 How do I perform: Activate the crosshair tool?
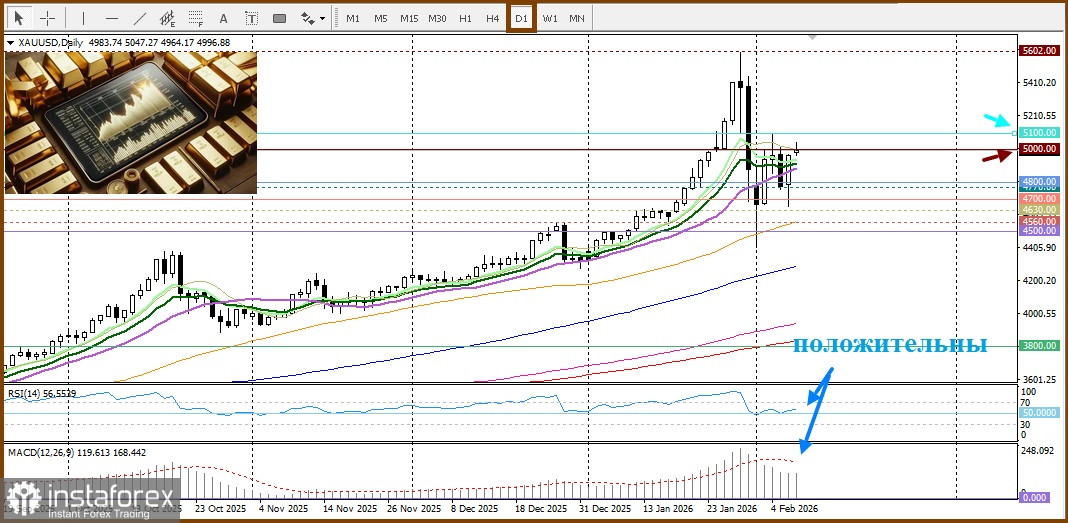47,18
